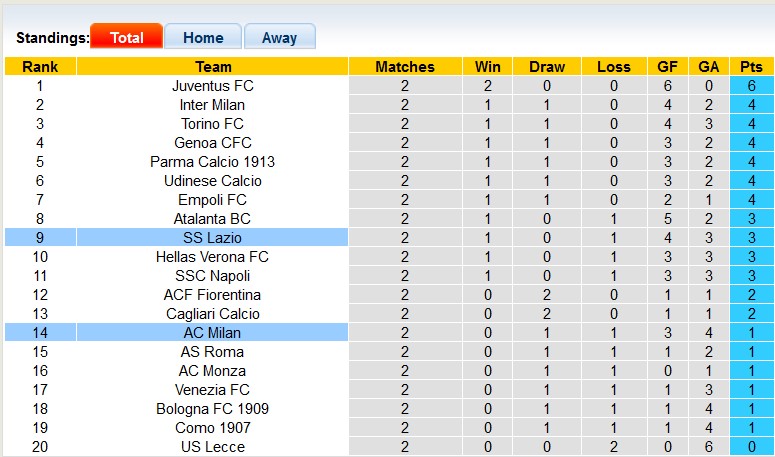Open the AC Milan team entry
The image size is (775, 457).
tap(213, 333)
